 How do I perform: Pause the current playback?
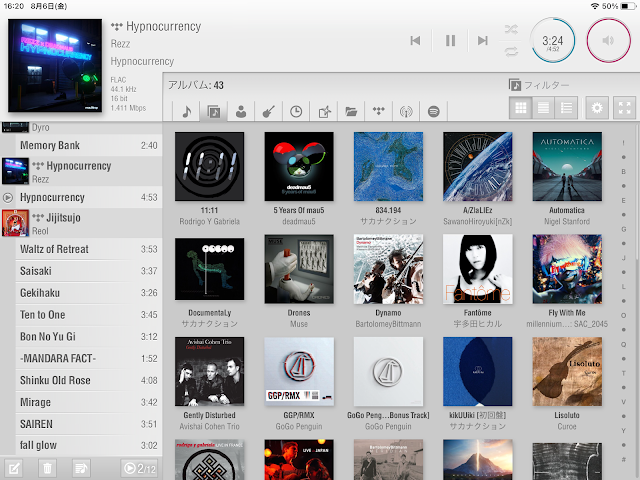coord(450,40)
